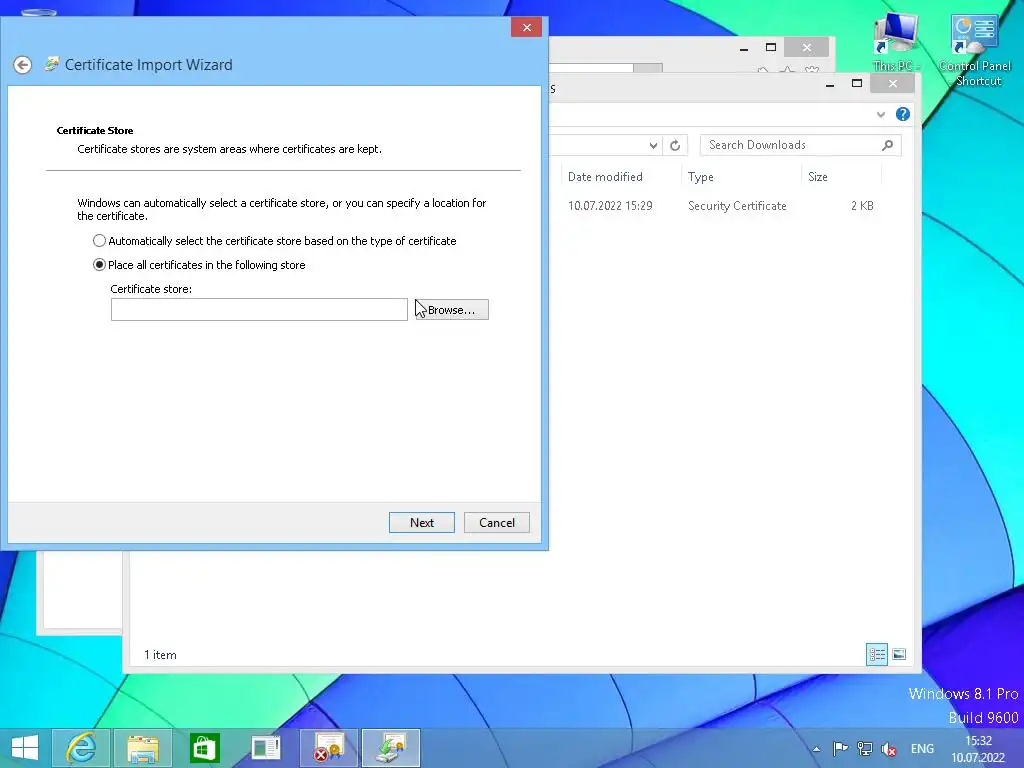Image resolution: width=1024 pixels, height=768 pixels.
Task: Select Control Panel Shortcut desktop icon
Action: (x=975, y=51)
